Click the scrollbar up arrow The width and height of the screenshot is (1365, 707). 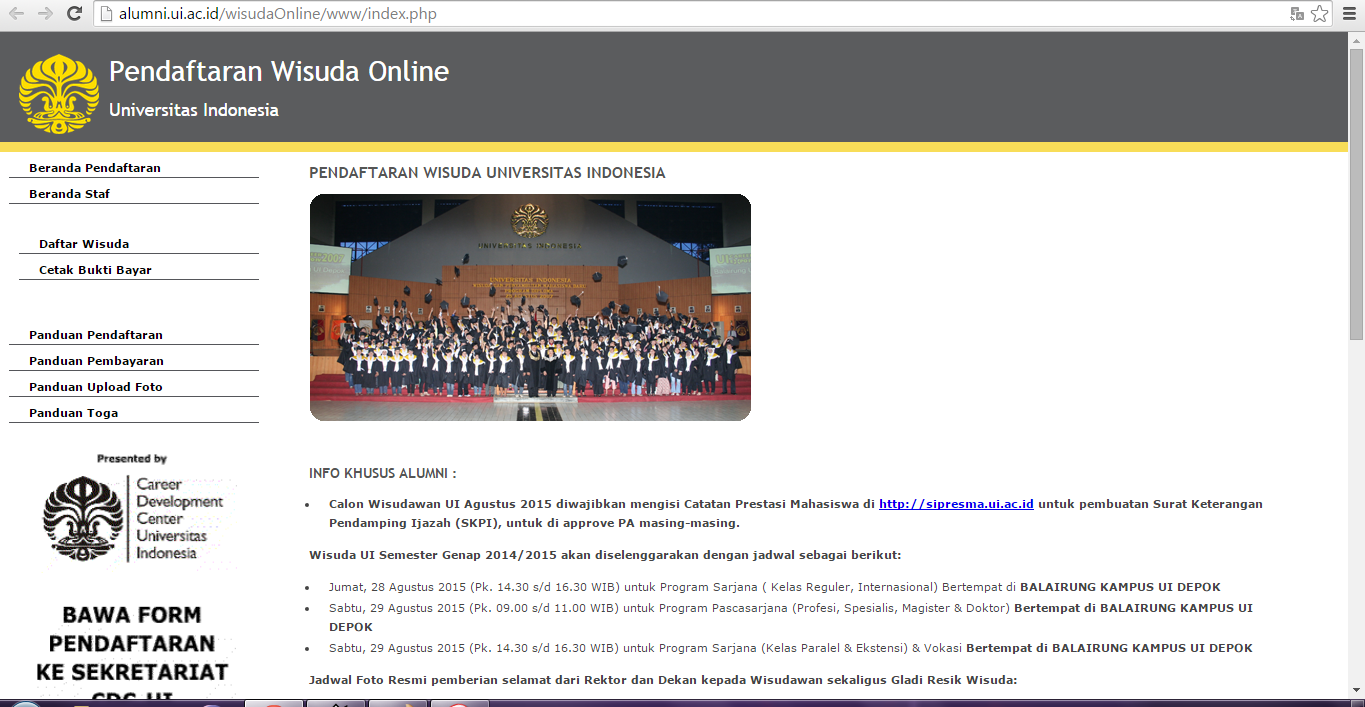tap(1357, 40)
